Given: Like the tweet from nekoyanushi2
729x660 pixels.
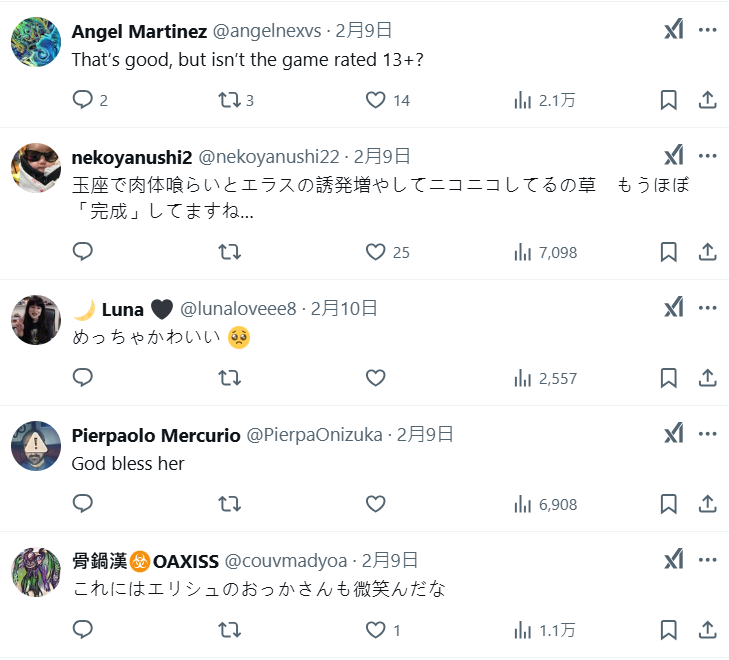Looking at the screenshot, I should click(x=376, y=252).
